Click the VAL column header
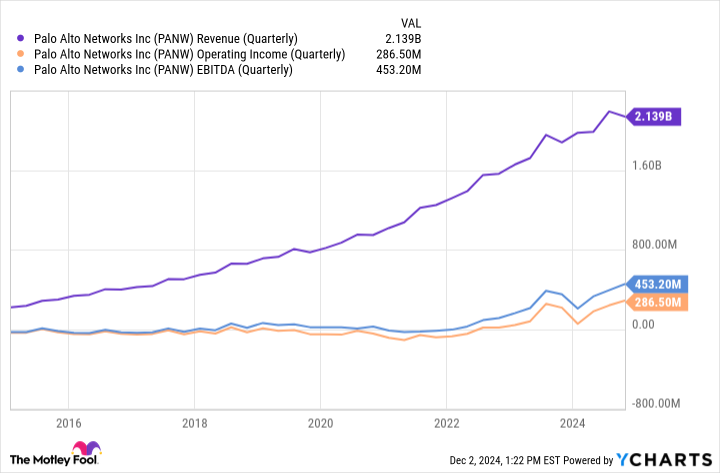720x473 pixels. coord(411,23)
